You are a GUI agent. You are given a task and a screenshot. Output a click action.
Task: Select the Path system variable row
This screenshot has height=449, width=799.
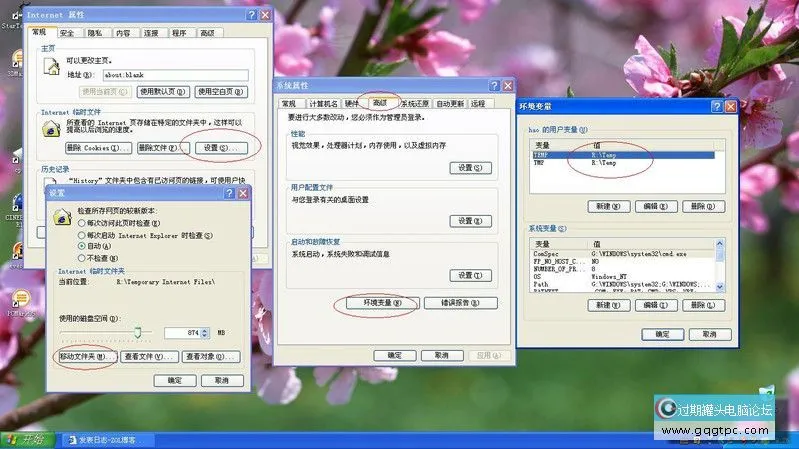tap(623, 284)
